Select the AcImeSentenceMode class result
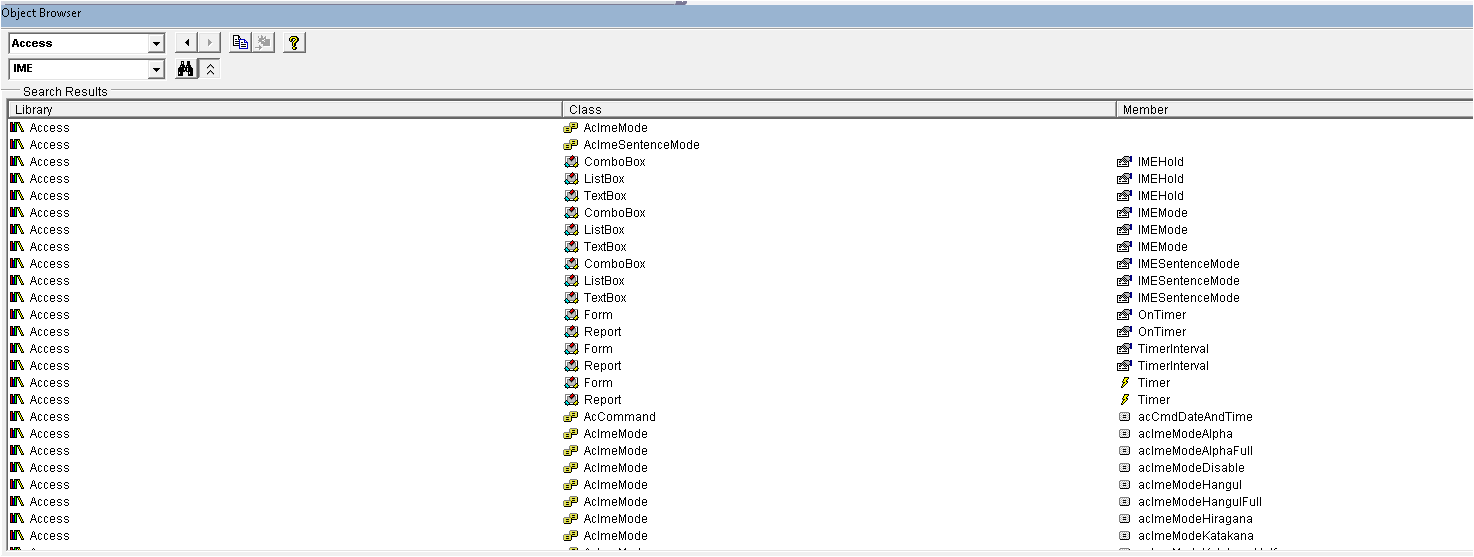Image resolution: width=1474 pixels, height=557 pixels. click(641, 145)
